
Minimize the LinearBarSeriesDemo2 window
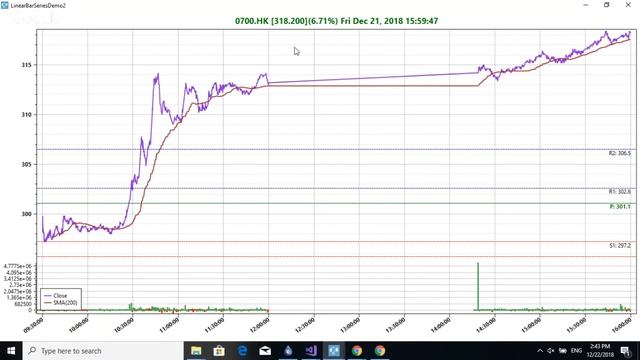[586, 5]
